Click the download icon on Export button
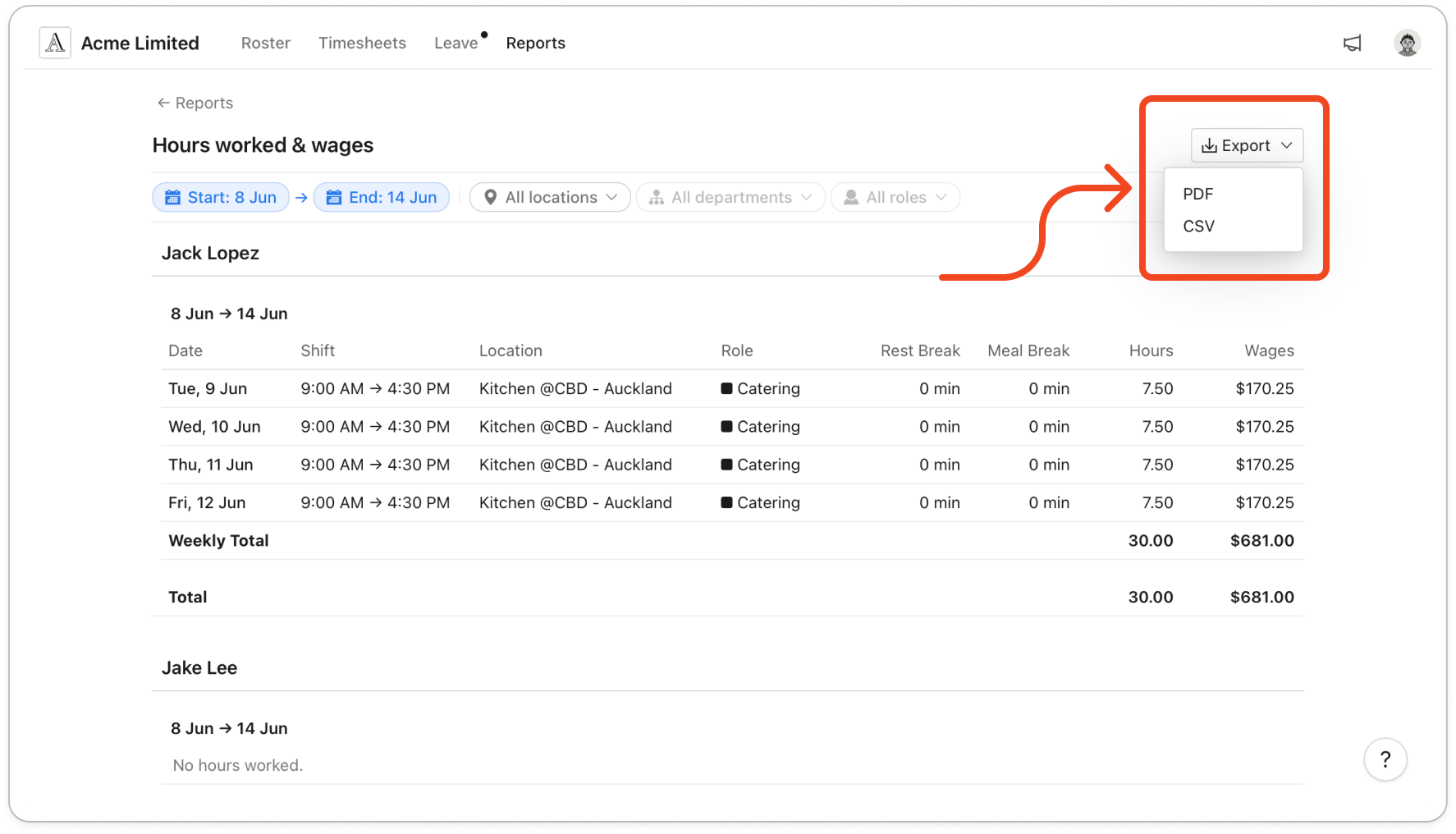This screenshot has height=834, width=1456. click(1209, 145)
